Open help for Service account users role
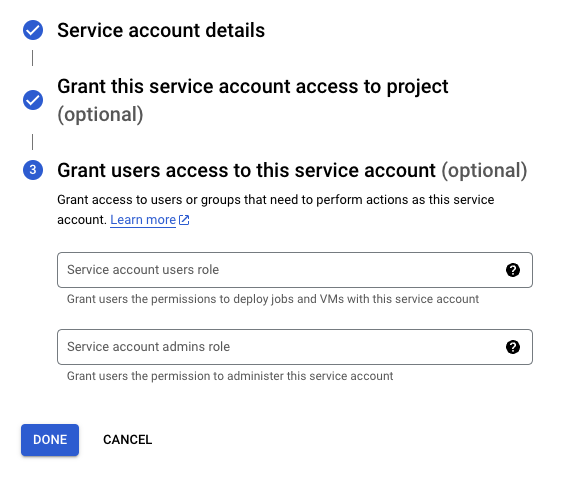The image size is (583, 489). pyautogui.click(x=513, y=270)
